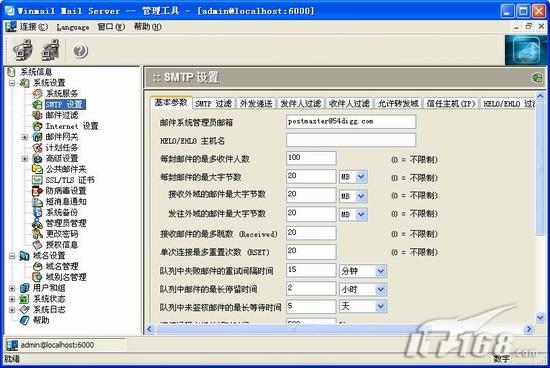Open the Language menu
The image size is (550, 368).
73,27
